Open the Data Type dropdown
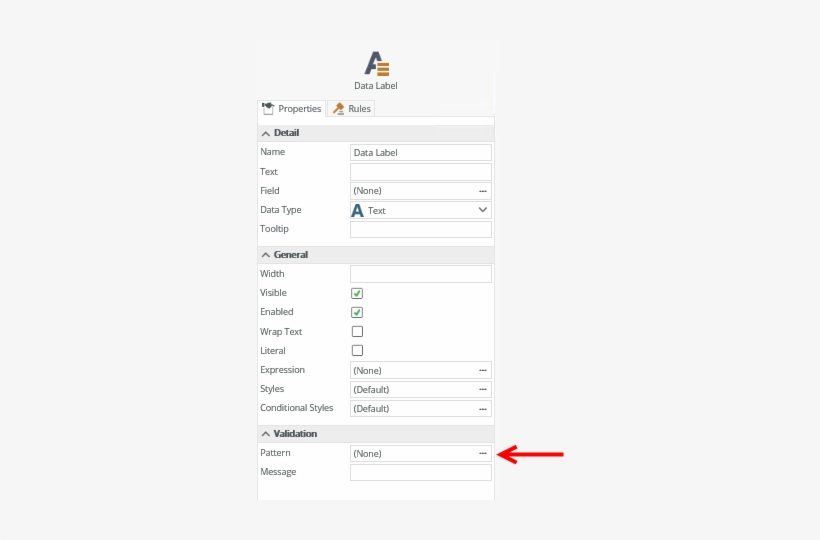The width and height of the screenshot is (820, 540). point(482,210)
